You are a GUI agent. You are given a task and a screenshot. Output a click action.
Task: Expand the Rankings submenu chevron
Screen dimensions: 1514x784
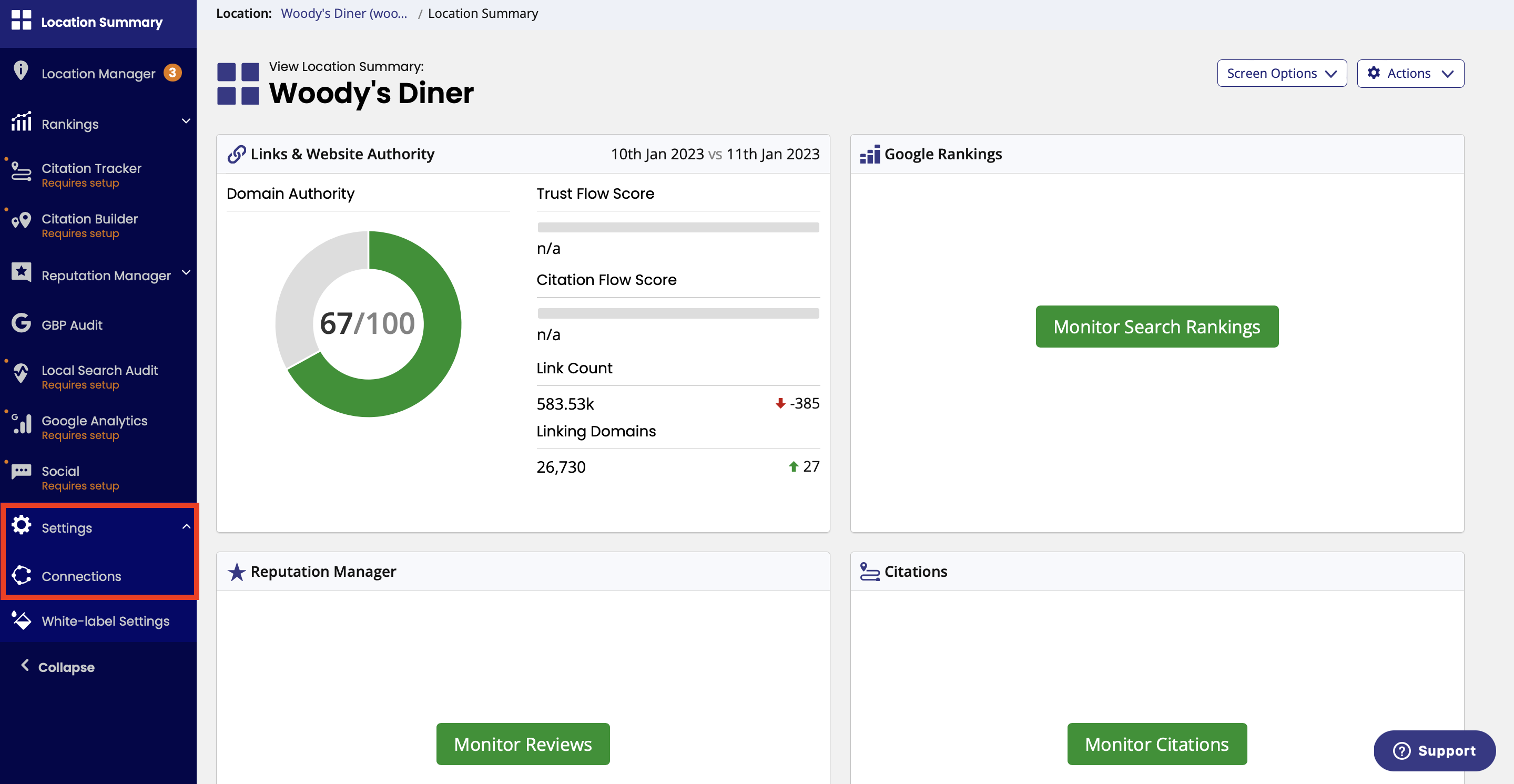tap(186, 121)
